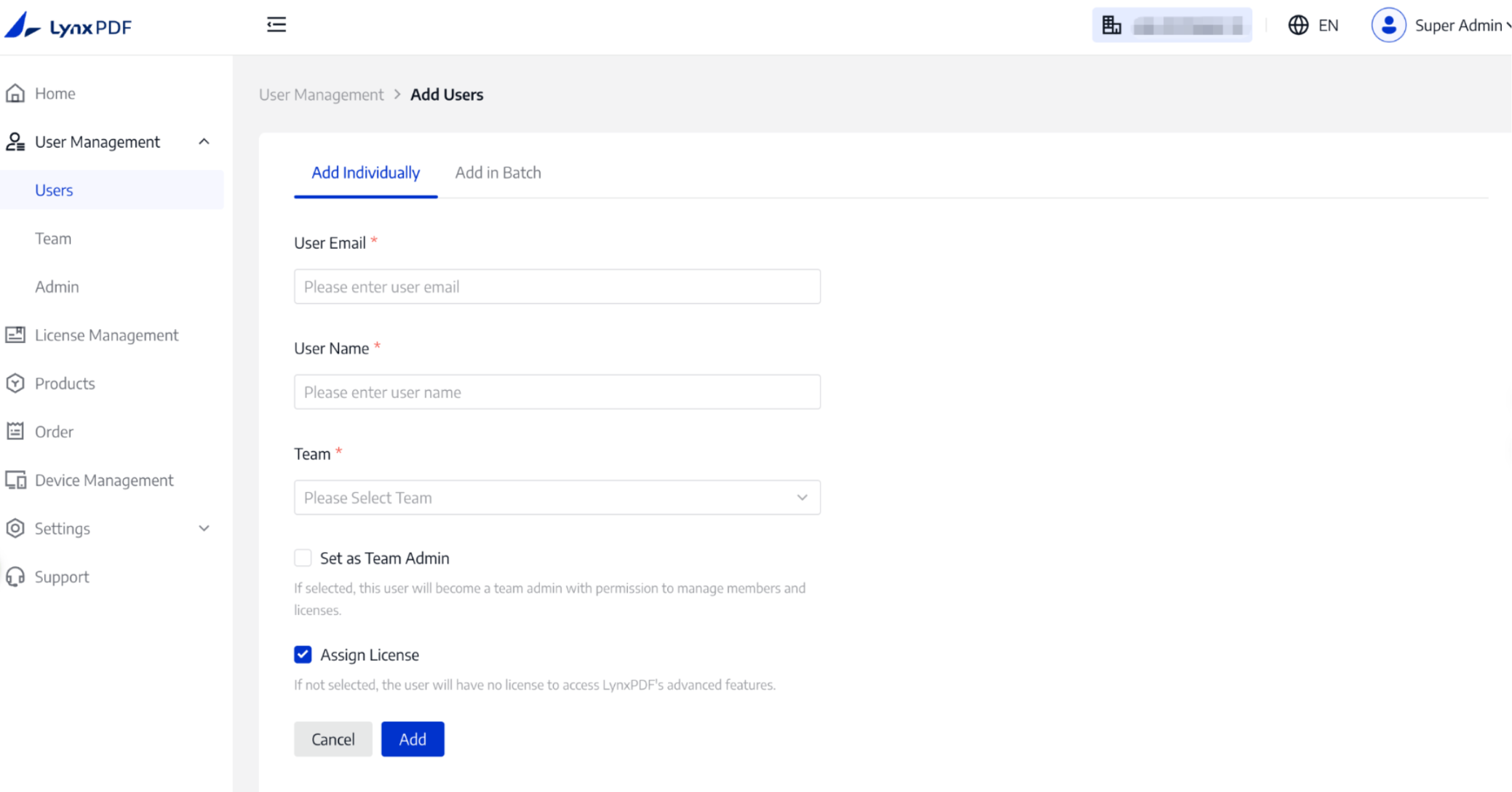
Task: Open the Team sidebar item
Action: 53,239
